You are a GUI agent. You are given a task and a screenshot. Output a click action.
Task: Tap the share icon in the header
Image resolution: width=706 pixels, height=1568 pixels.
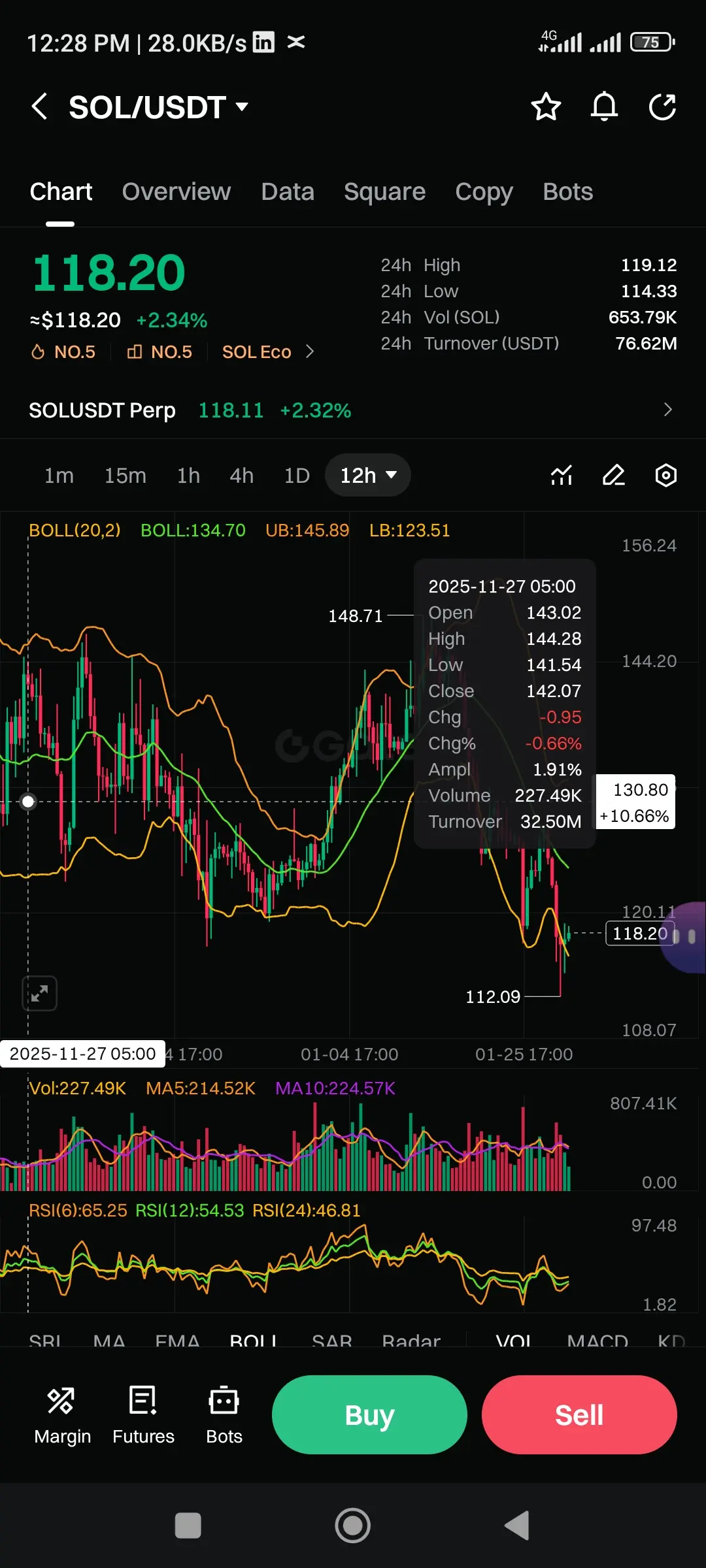click(662, 106)
